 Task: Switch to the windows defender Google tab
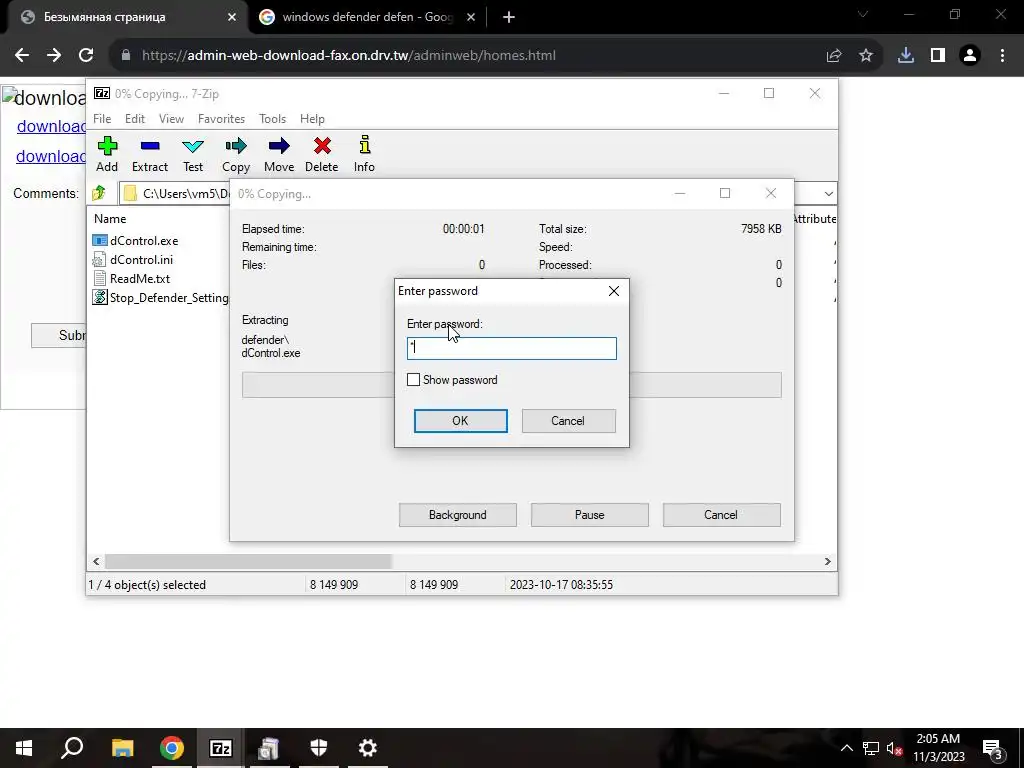tap(367, 17)
